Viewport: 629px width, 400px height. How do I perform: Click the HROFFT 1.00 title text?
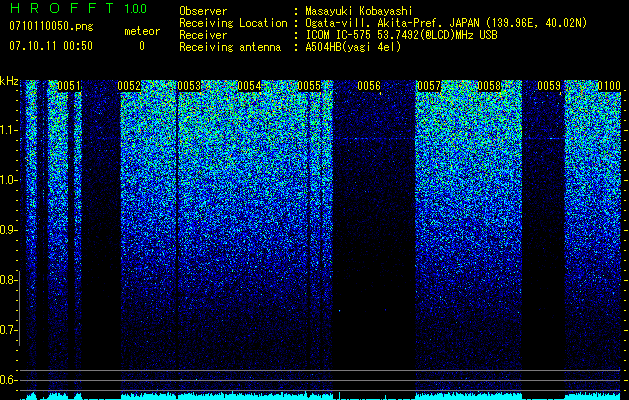pyautogui.click(x=79, y=8)
